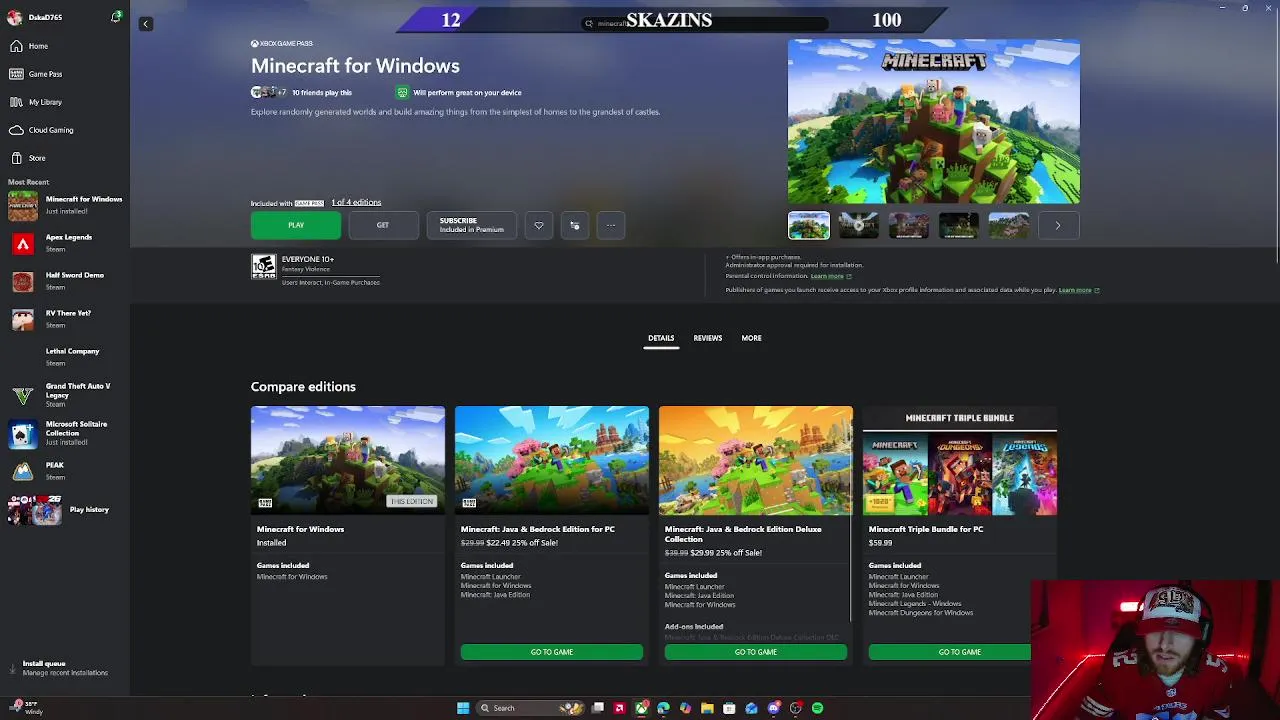Click Java & Bedrock Deluxe Collection image
This screenshot has width=1280, height=720.
click(x=756, y=461)
